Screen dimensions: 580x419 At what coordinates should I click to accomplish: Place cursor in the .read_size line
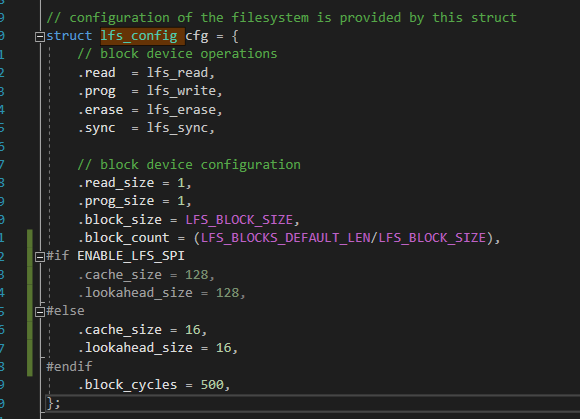pyautogui.click(x=135, y=183)
